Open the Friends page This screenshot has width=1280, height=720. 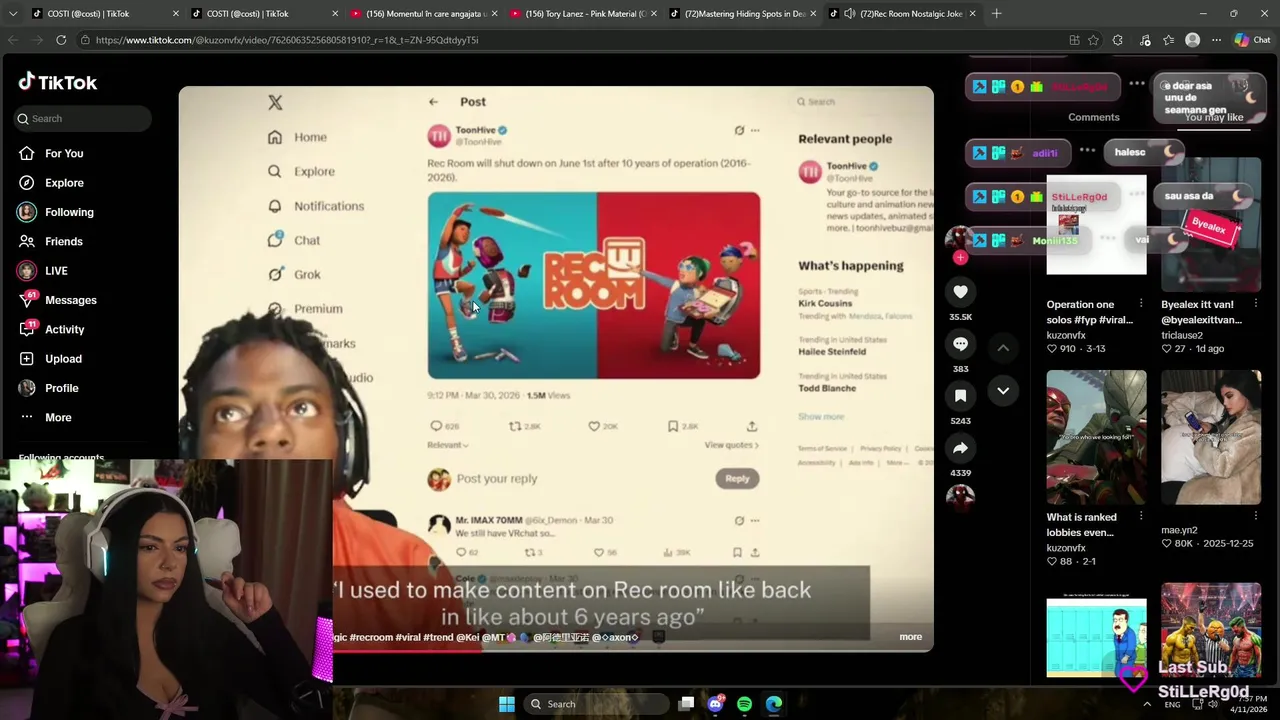tap(64, 241)
